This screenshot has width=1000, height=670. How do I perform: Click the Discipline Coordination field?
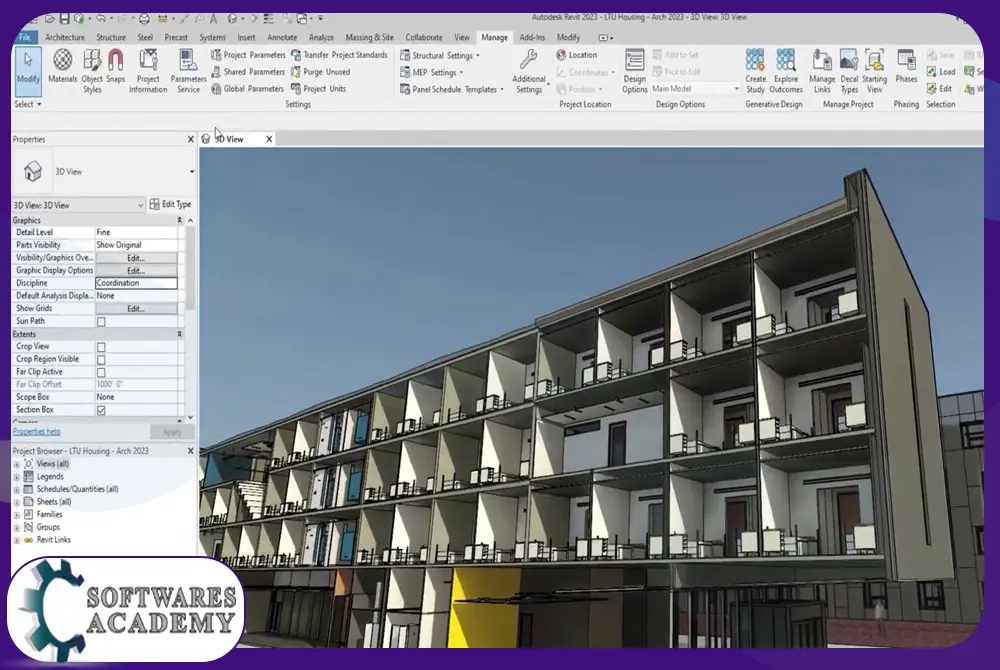(136, 283)
